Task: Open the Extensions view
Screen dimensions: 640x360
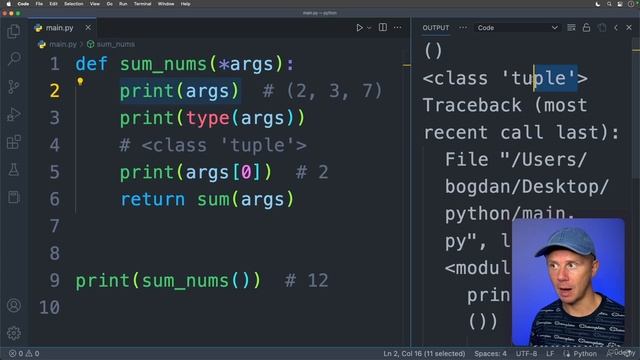Action: pyautogui.click(x=14, y=142)
